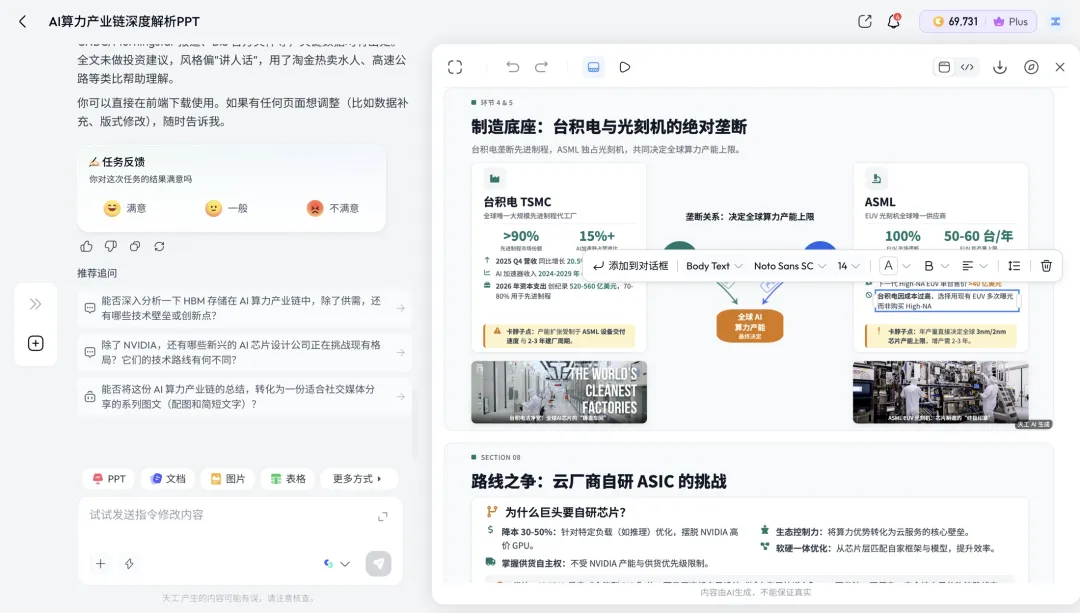The width and height of the screenshot is (1080, 613).
Task: Switch to the preview window mode
Action: click(944, 67)
